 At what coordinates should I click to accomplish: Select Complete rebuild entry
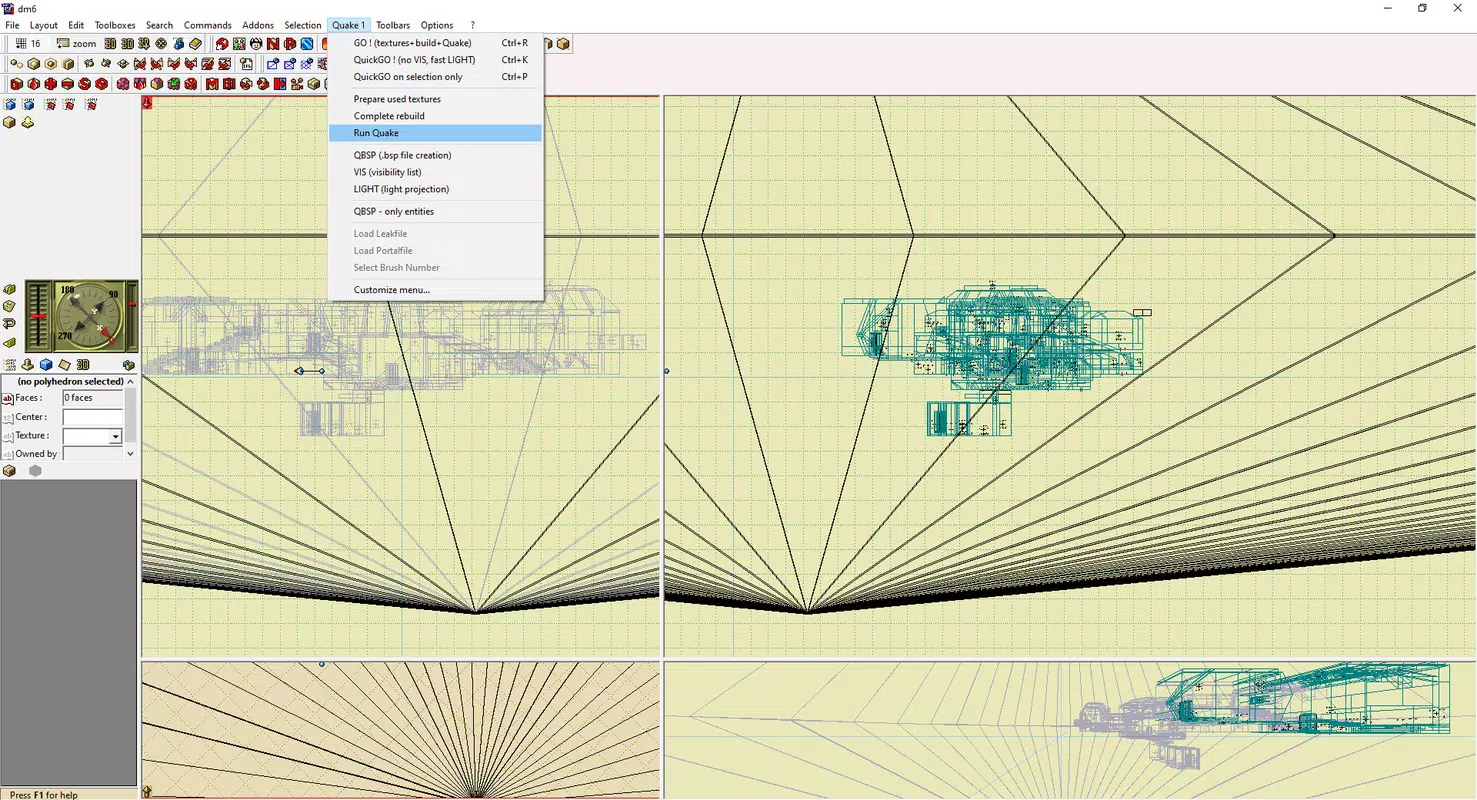[435, 116]
